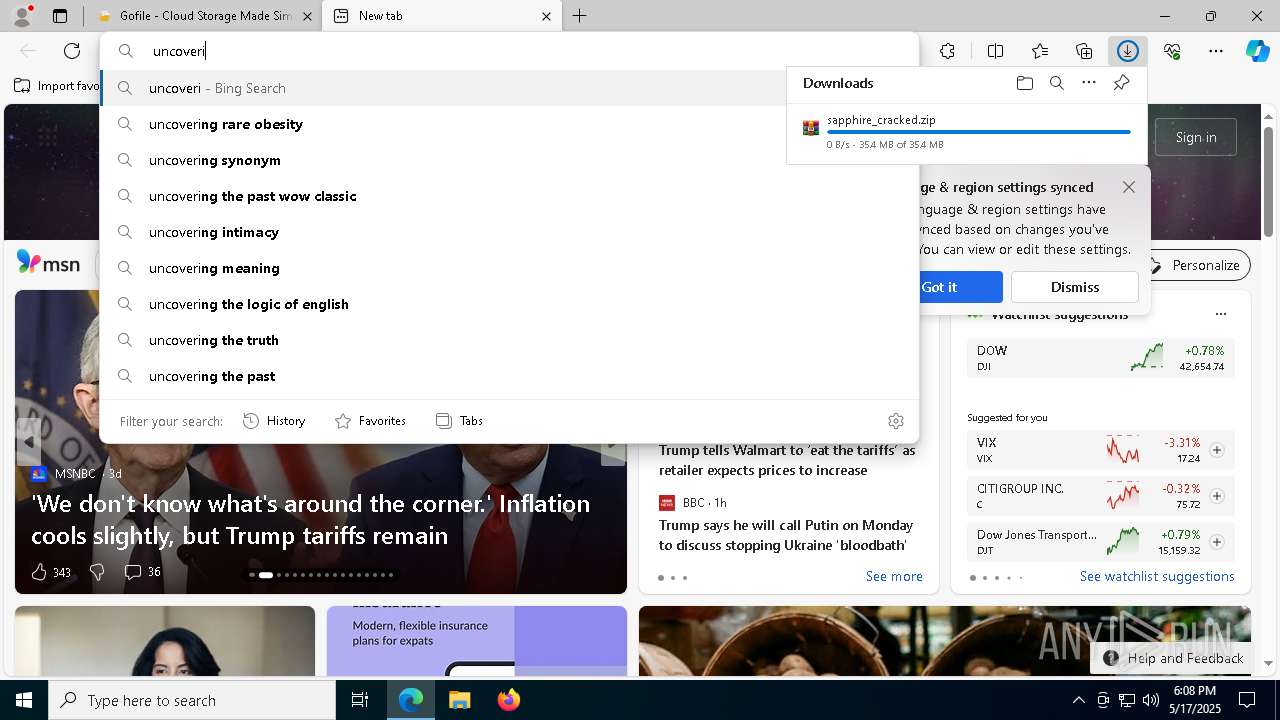Open Help and Feedback button
This screenshot has width=1280, height=720.
tap(1174, 658)
